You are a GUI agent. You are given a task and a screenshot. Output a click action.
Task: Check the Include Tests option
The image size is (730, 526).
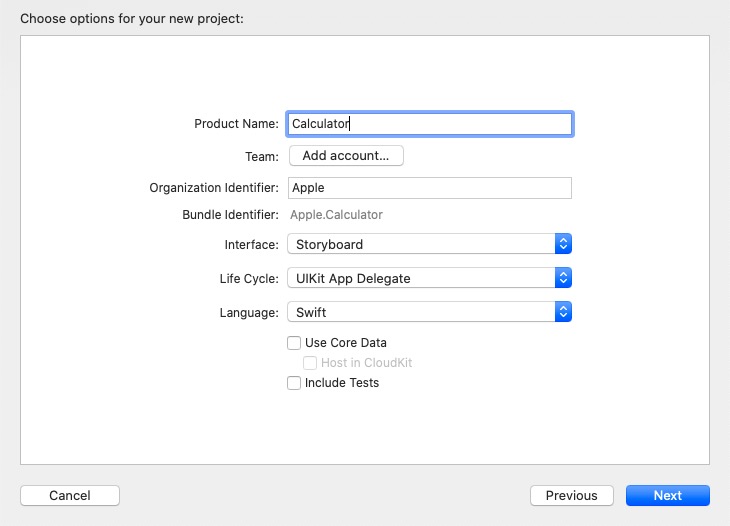294,383
